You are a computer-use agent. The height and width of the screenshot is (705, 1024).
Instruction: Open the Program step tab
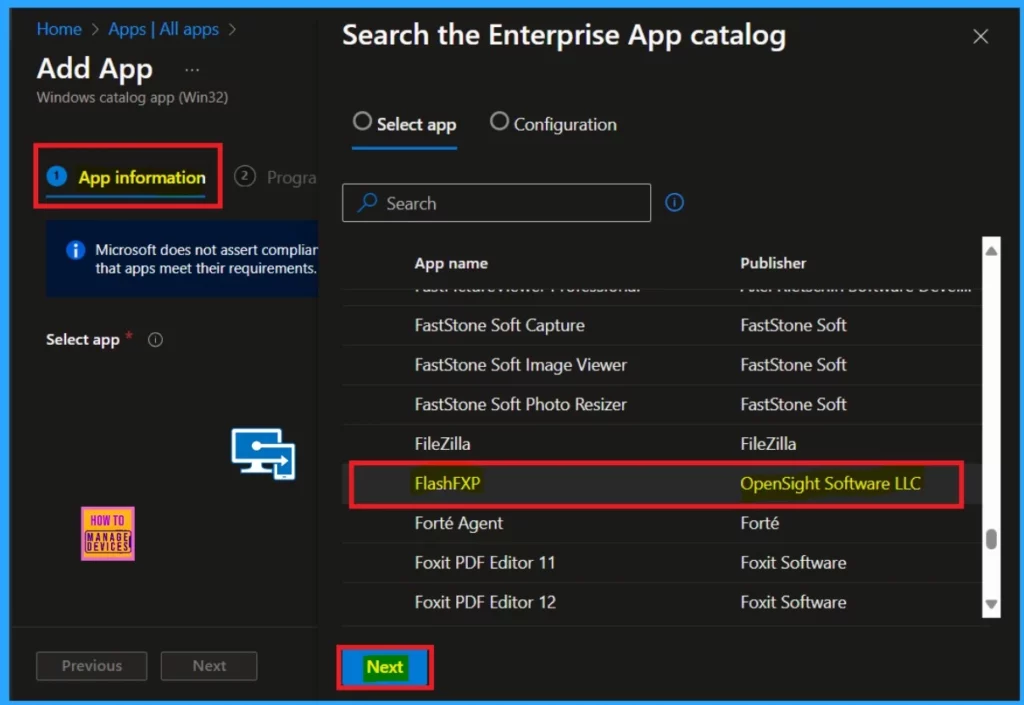(x=276, y=177)
